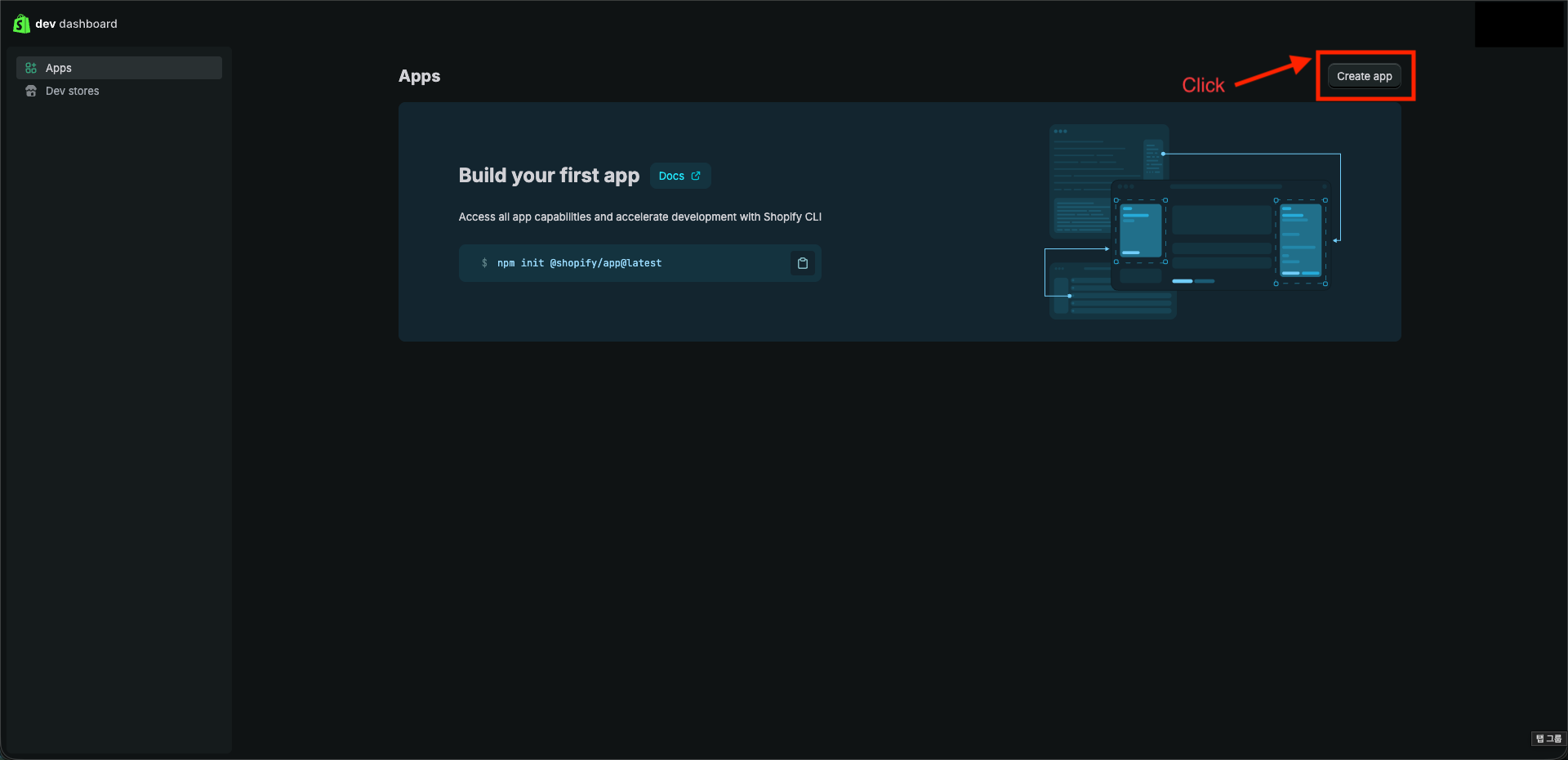This screenshot has height=760, width=1568.
Task: Click the Create app button
Action: point(1364,75)
